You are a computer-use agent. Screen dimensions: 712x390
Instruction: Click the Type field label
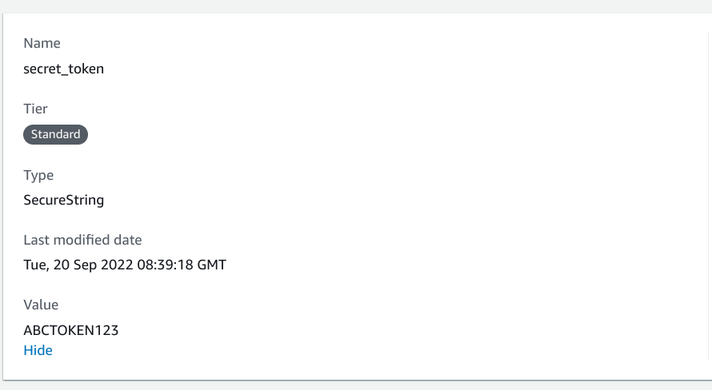39,175
